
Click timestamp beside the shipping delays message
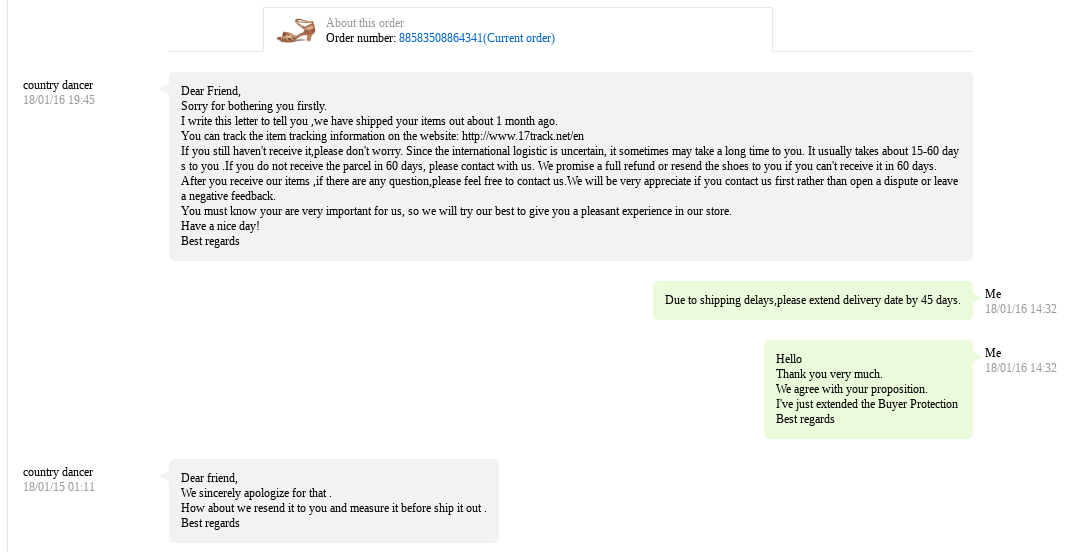(1020, 308)
